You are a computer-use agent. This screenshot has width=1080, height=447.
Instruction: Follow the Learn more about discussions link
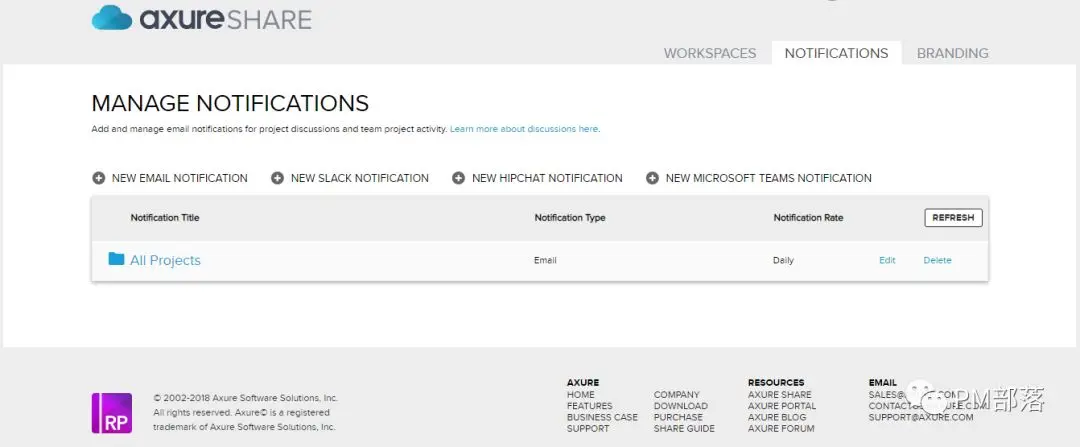point(524,129)
